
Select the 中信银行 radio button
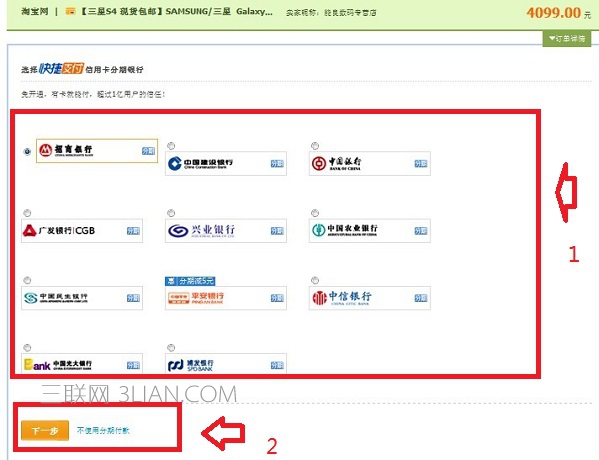315,280
